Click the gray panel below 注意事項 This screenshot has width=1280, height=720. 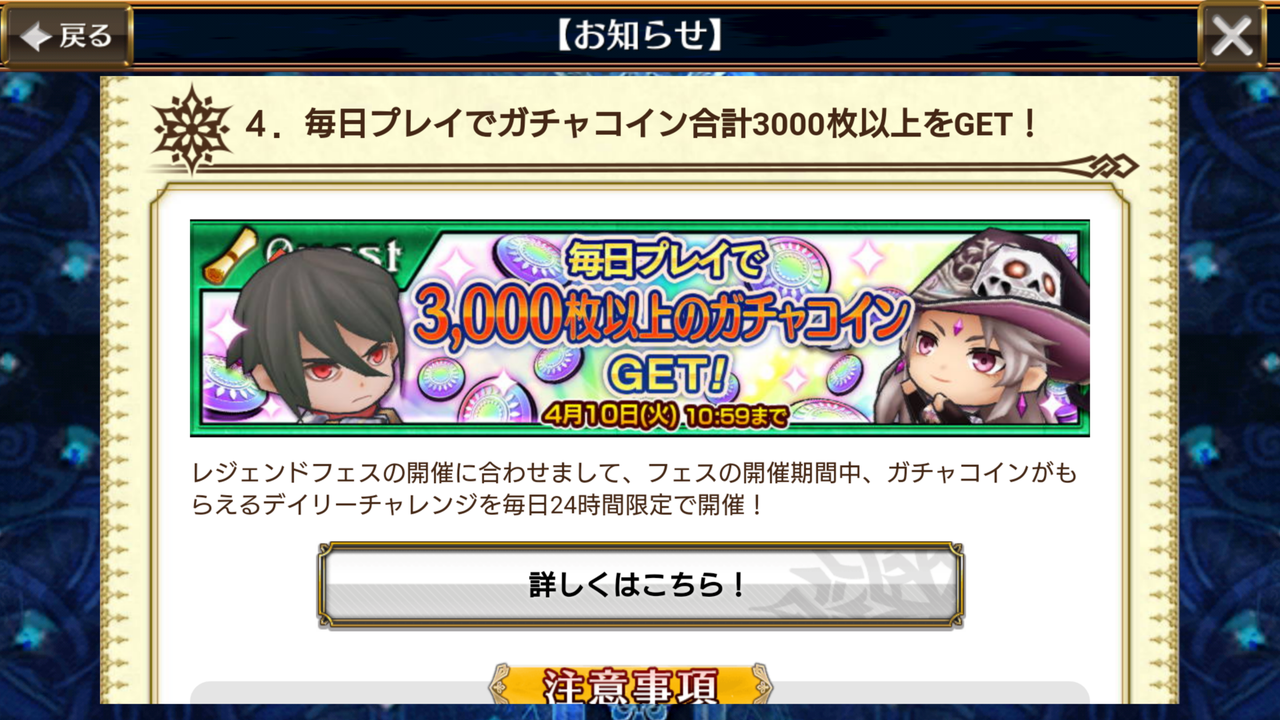(640, 694)
